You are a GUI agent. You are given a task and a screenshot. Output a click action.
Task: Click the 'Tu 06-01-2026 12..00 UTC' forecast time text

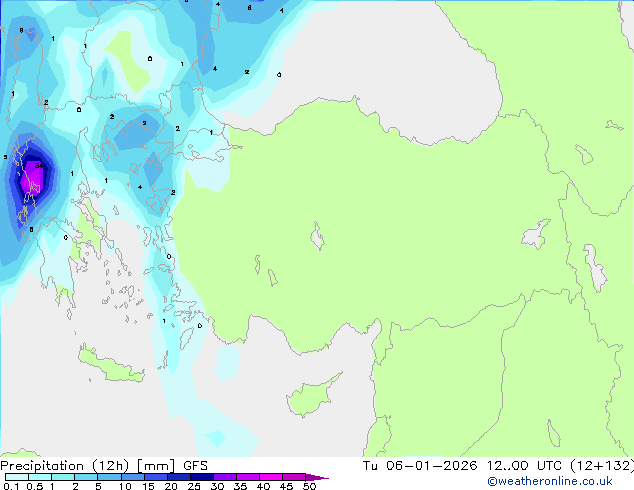(x=464, y=465)
